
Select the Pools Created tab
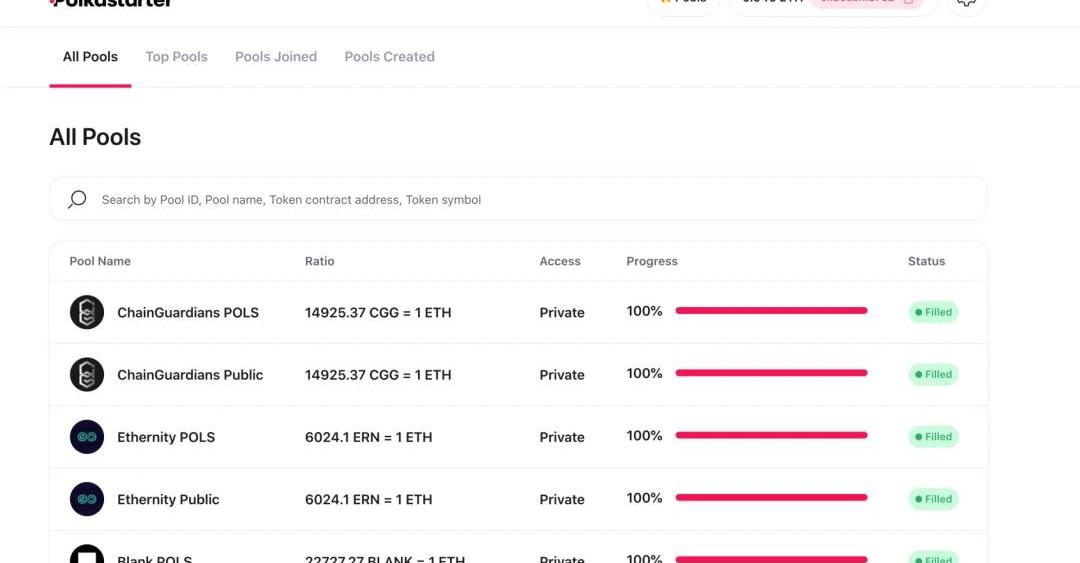[x=389, y=57]
